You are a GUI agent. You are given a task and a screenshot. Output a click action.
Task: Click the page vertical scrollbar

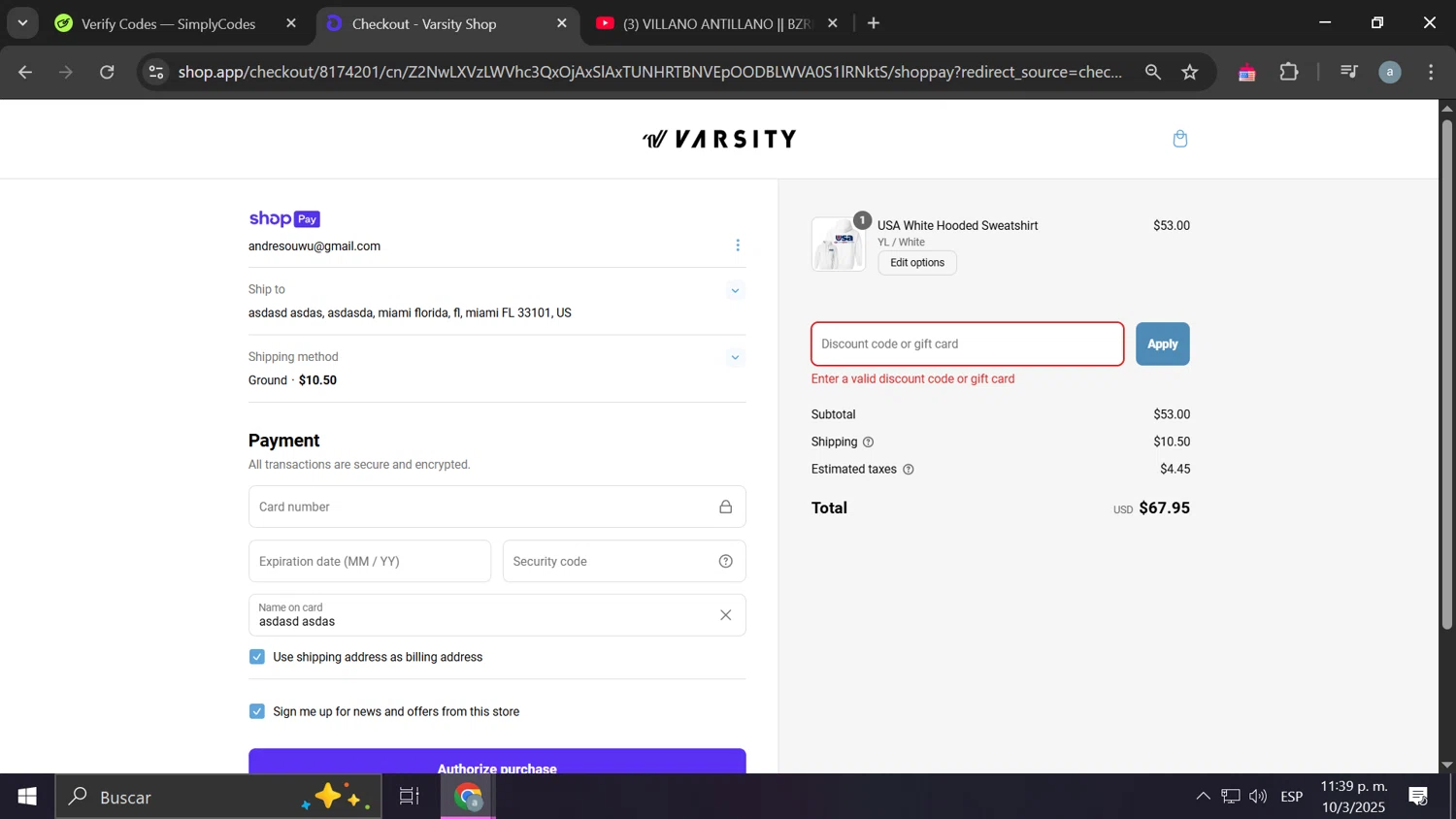coord(1447,374)
